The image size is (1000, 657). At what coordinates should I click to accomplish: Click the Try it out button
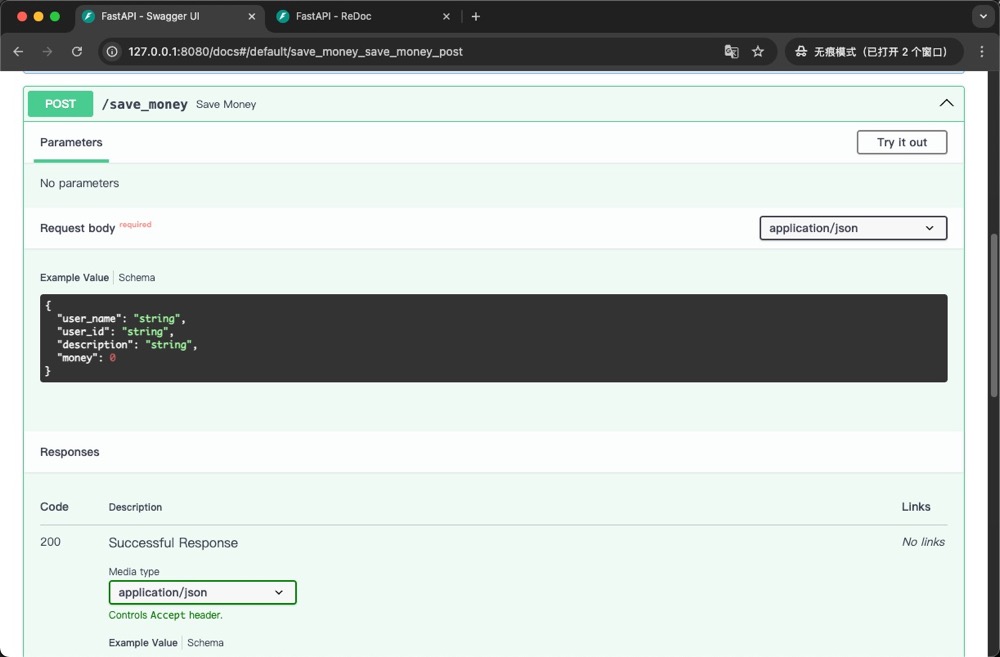click(x=901, y=142)
